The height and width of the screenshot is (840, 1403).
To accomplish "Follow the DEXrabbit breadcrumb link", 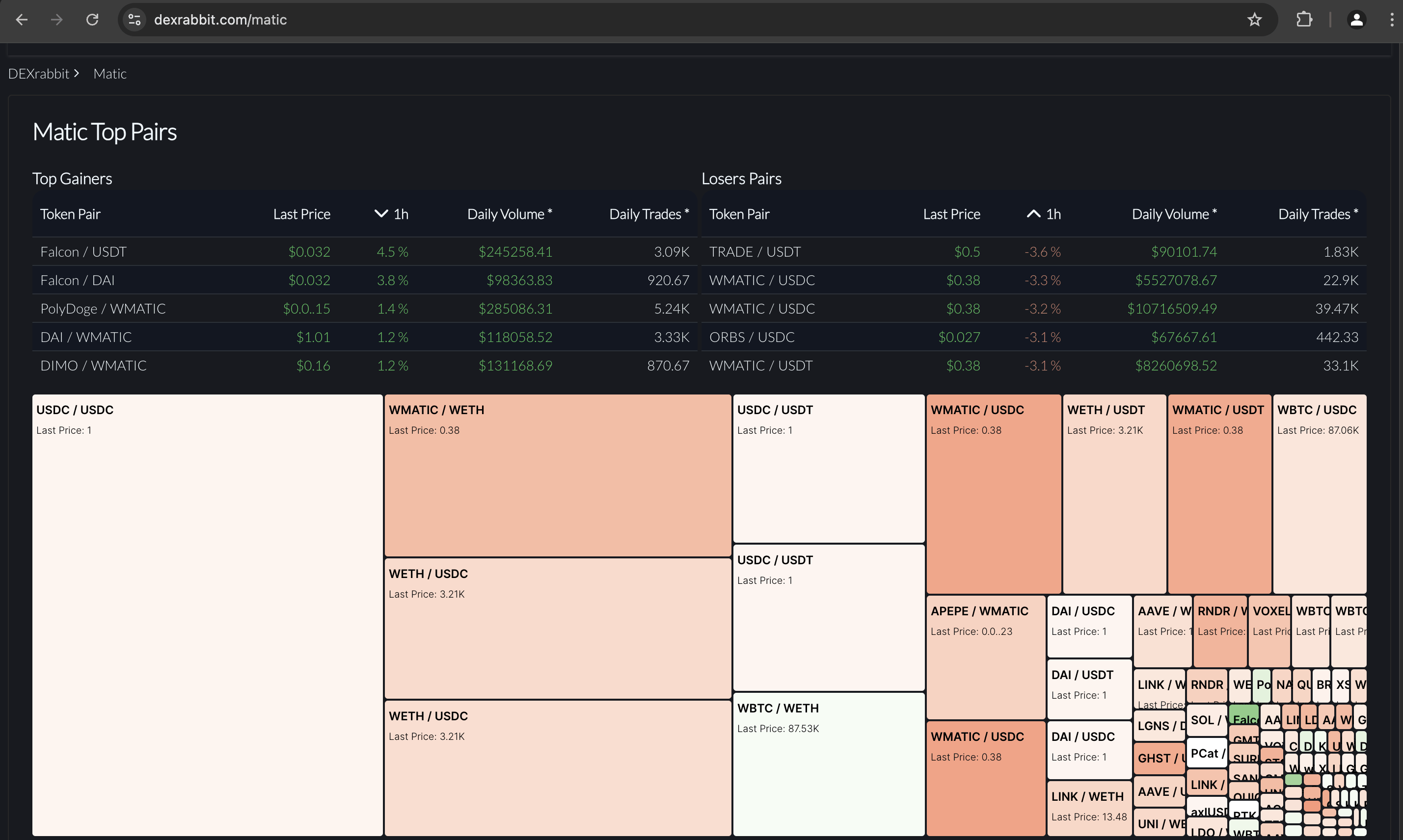I will [x=38, y=74].
